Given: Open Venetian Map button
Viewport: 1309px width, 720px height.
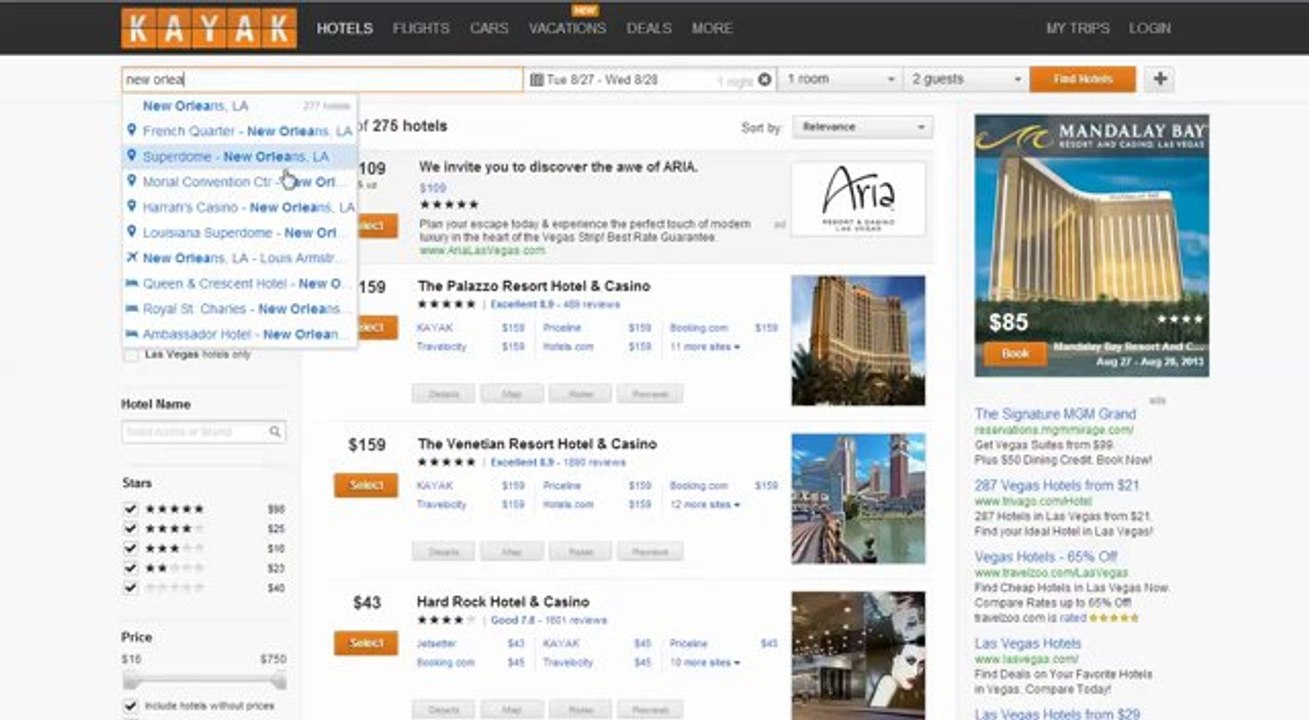Looking at the screenshot, I should pos(512,551).
